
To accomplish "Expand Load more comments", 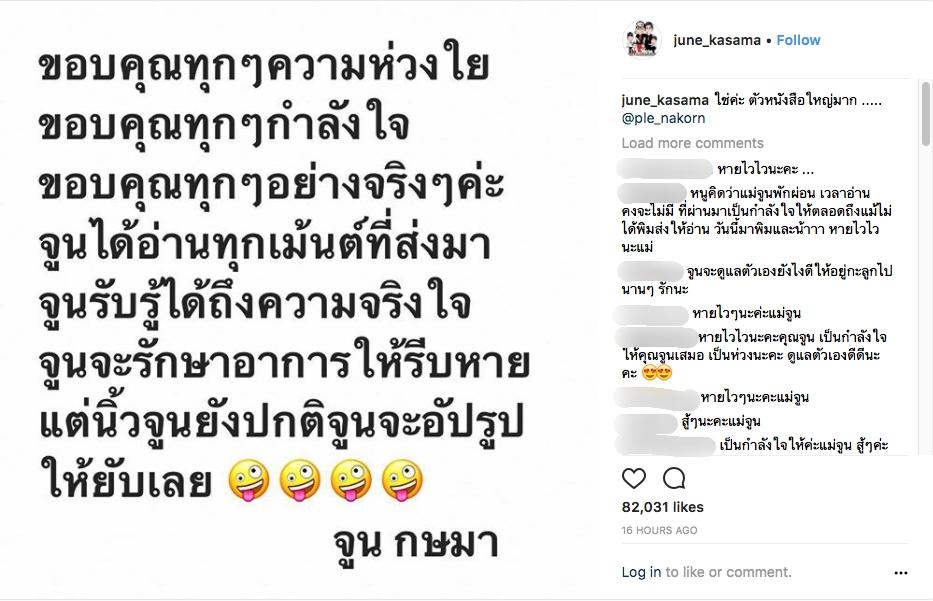I will pos(693,143).
